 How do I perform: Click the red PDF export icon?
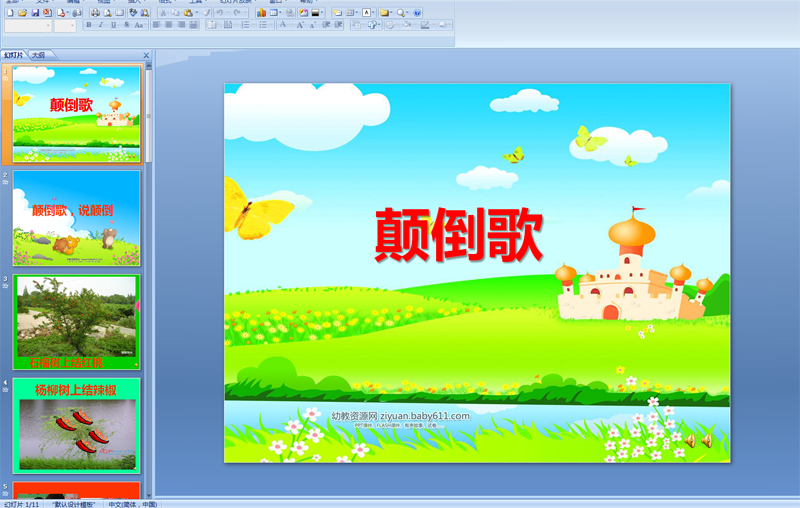pyautogui.click(x=47, y=13)
